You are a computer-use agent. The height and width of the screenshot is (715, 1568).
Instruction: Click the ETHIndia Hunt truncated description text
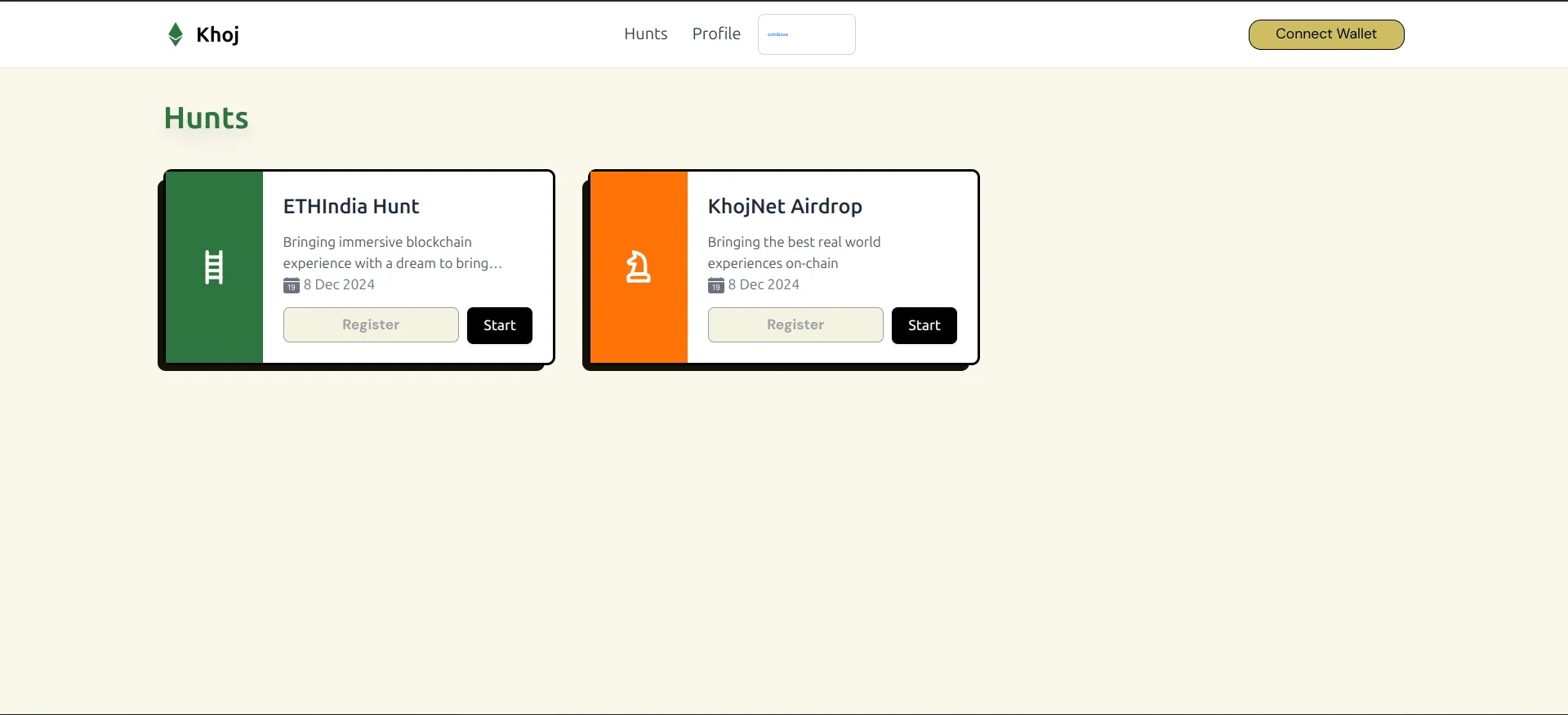(x=392, y=252)
